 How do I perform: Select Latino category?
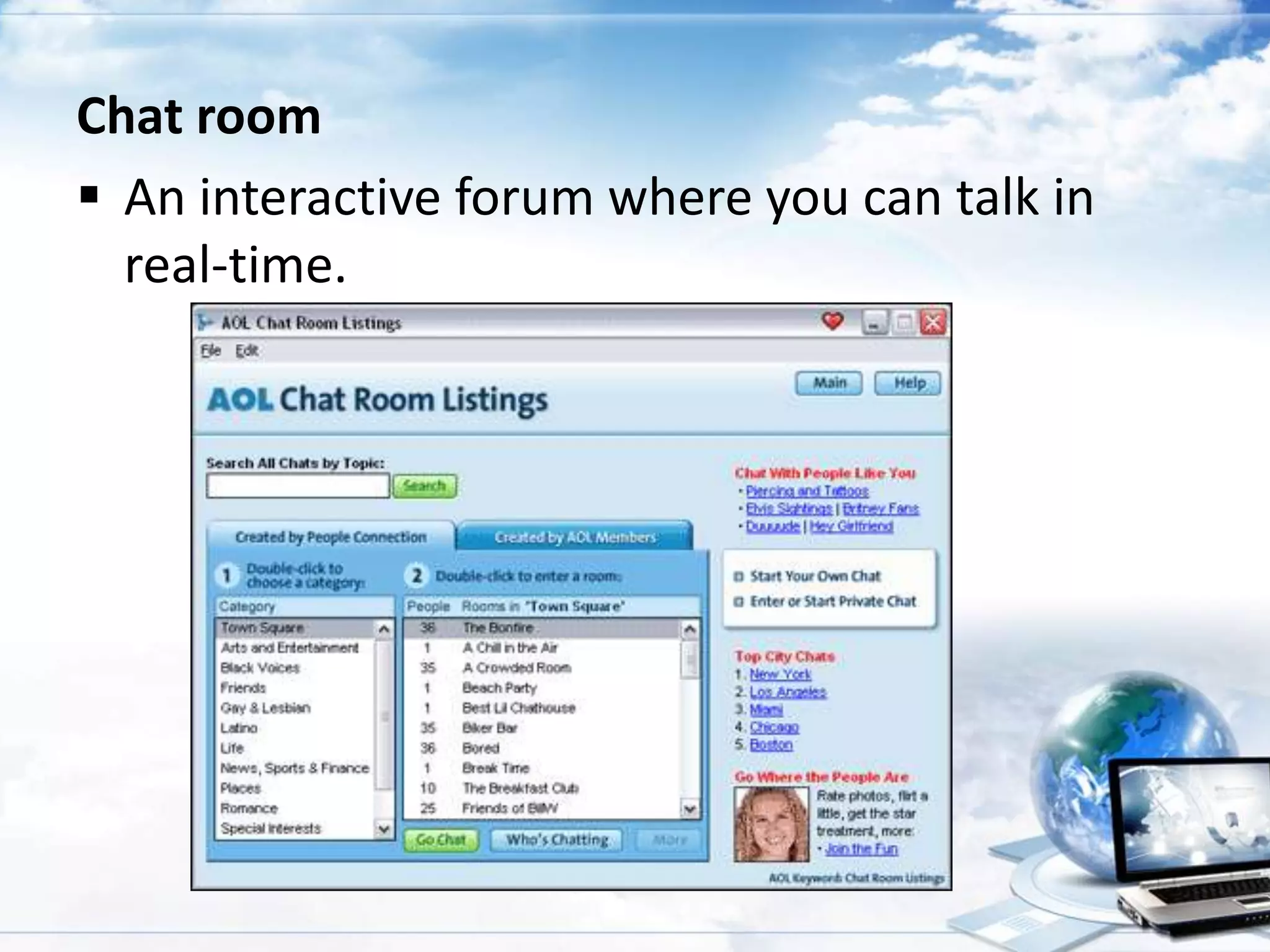(295, 728)
